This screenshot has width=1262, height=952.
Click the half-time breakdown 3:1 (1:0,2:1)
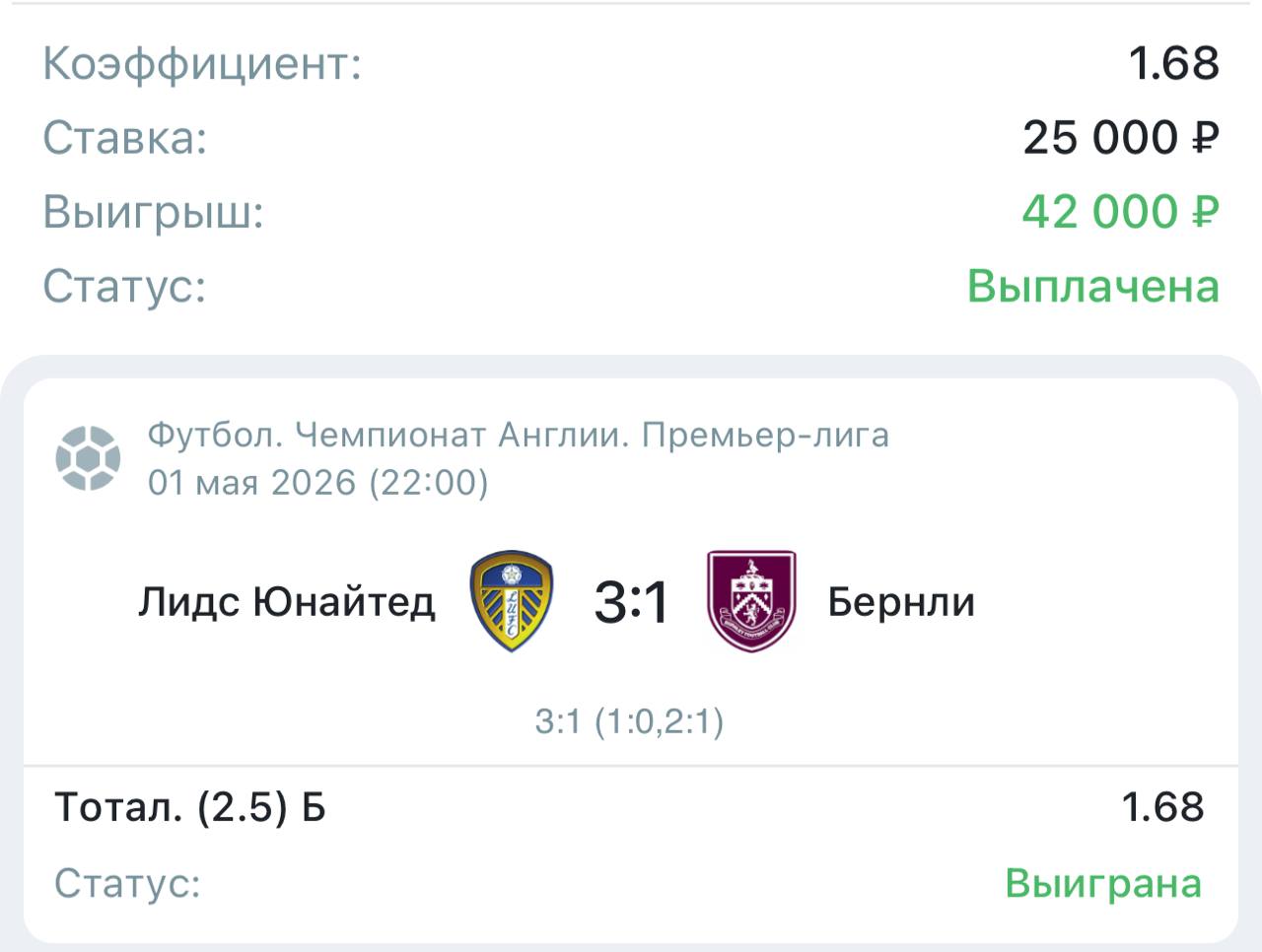[629, 721]
